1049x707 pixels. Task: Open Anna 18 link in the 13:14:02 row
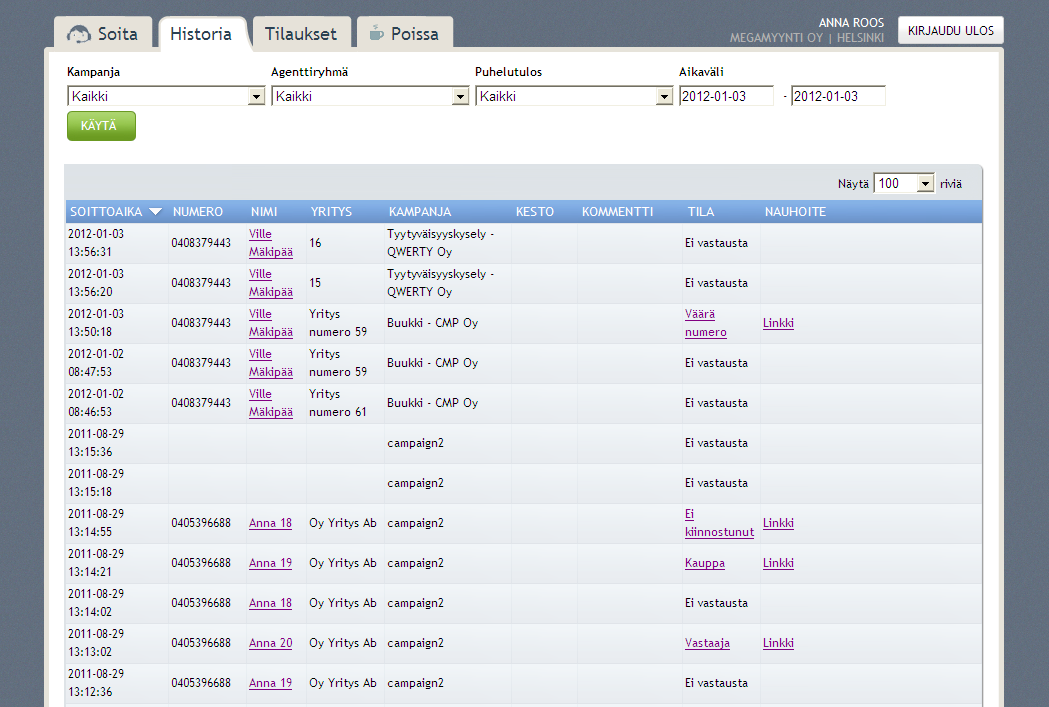[270, 603]
